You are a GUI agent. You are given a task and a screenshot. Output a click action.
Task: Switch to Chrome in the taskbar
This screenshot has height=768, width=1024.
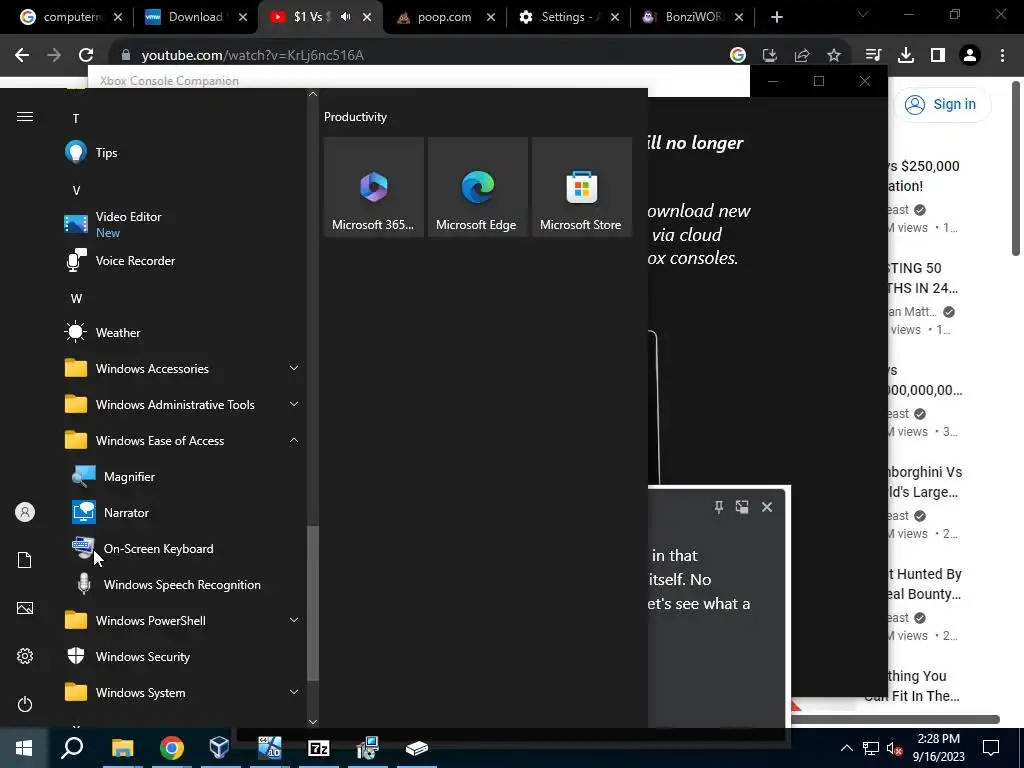171,748
